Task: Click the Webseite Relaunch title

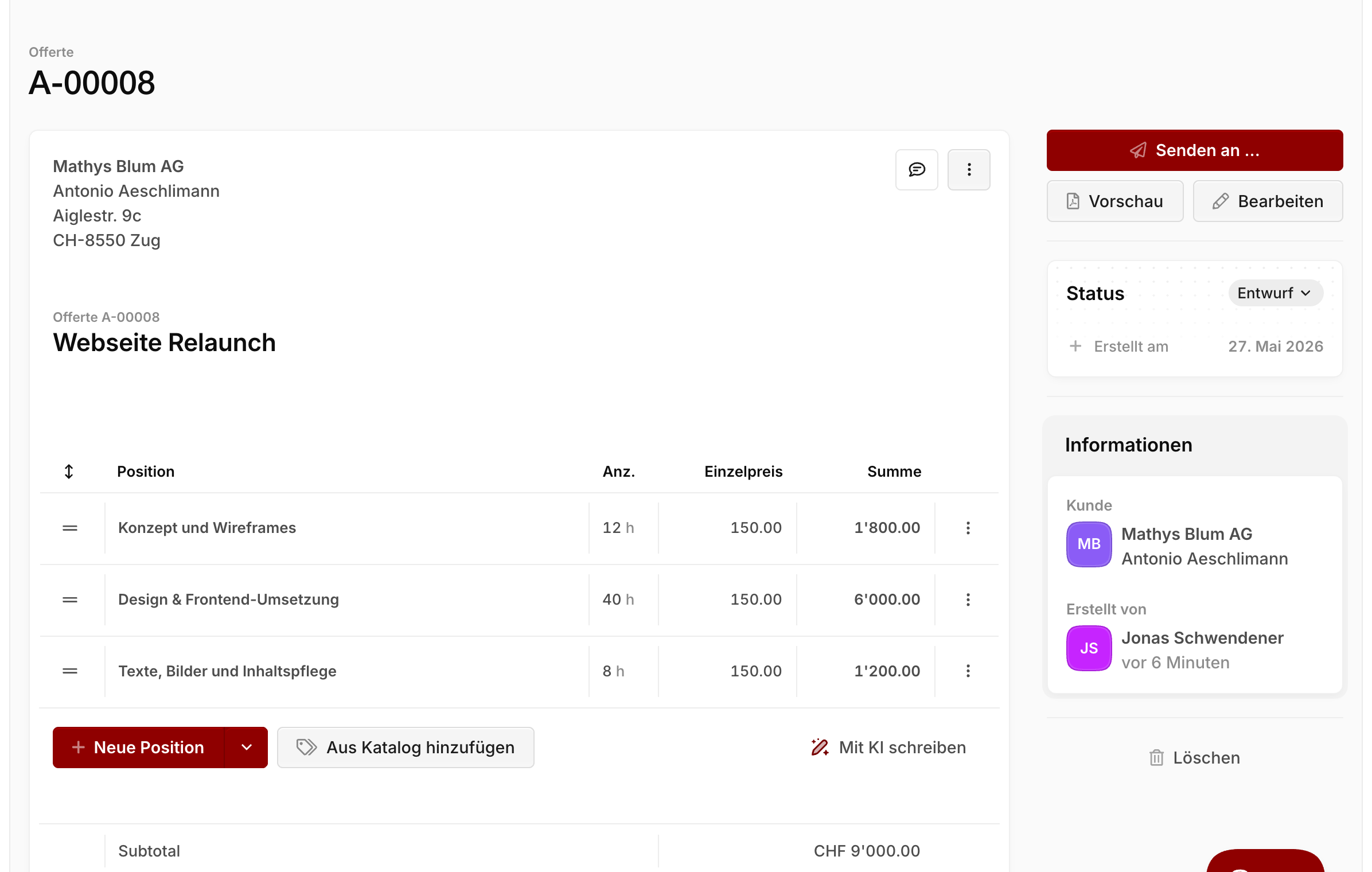Action: coord(165,342)
